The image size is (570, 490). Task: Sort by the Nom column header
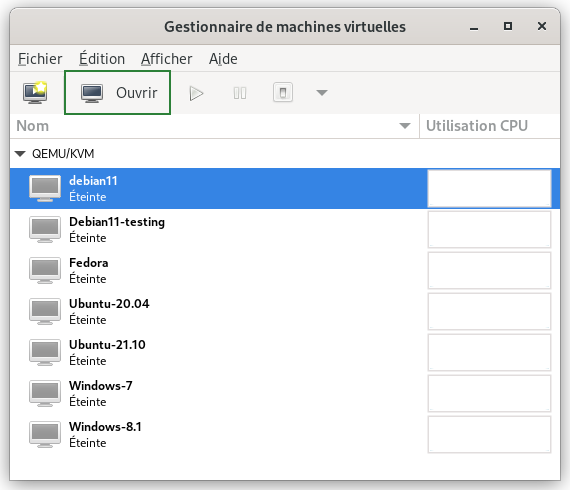(214, 126)
